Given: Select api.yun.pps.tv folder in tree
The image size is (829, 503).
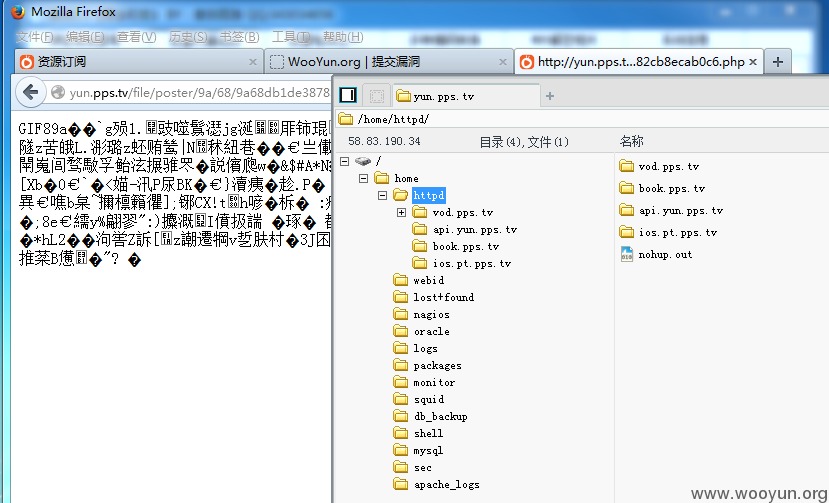Looking at the screenshot, I should point(465,230).
